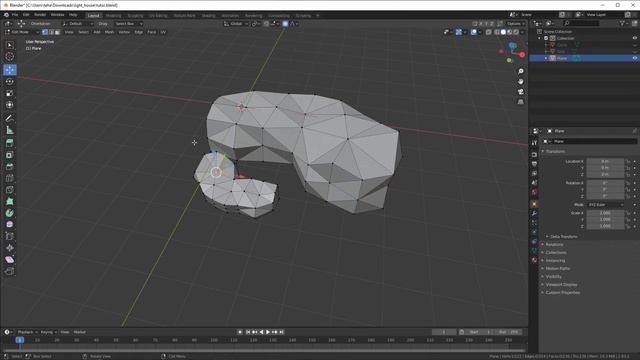Open the XYZ Euler rotation mode dropdown
Viewport: 640px width, 360px height.
(x=606, y=204)
